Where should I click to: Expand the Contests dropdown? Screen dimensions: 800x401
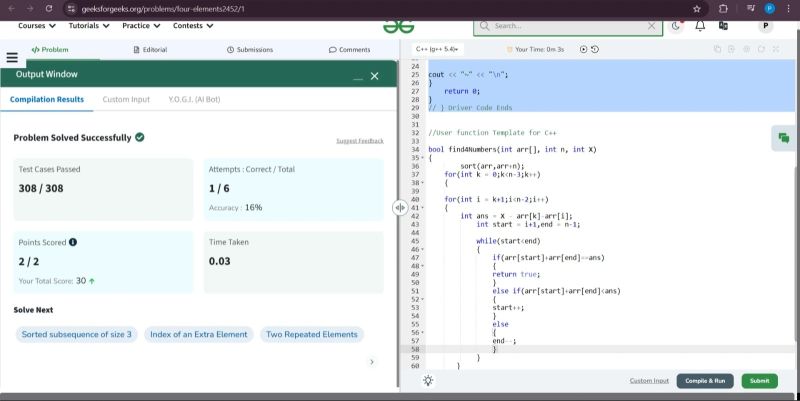[x=193, y=26]
